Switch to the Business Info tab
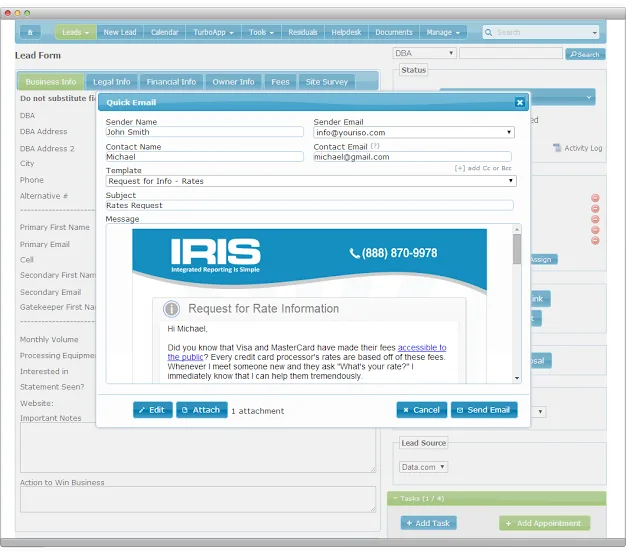Viewport: 626px width, 552px height. pyautogui.click(x=51, y=82)
